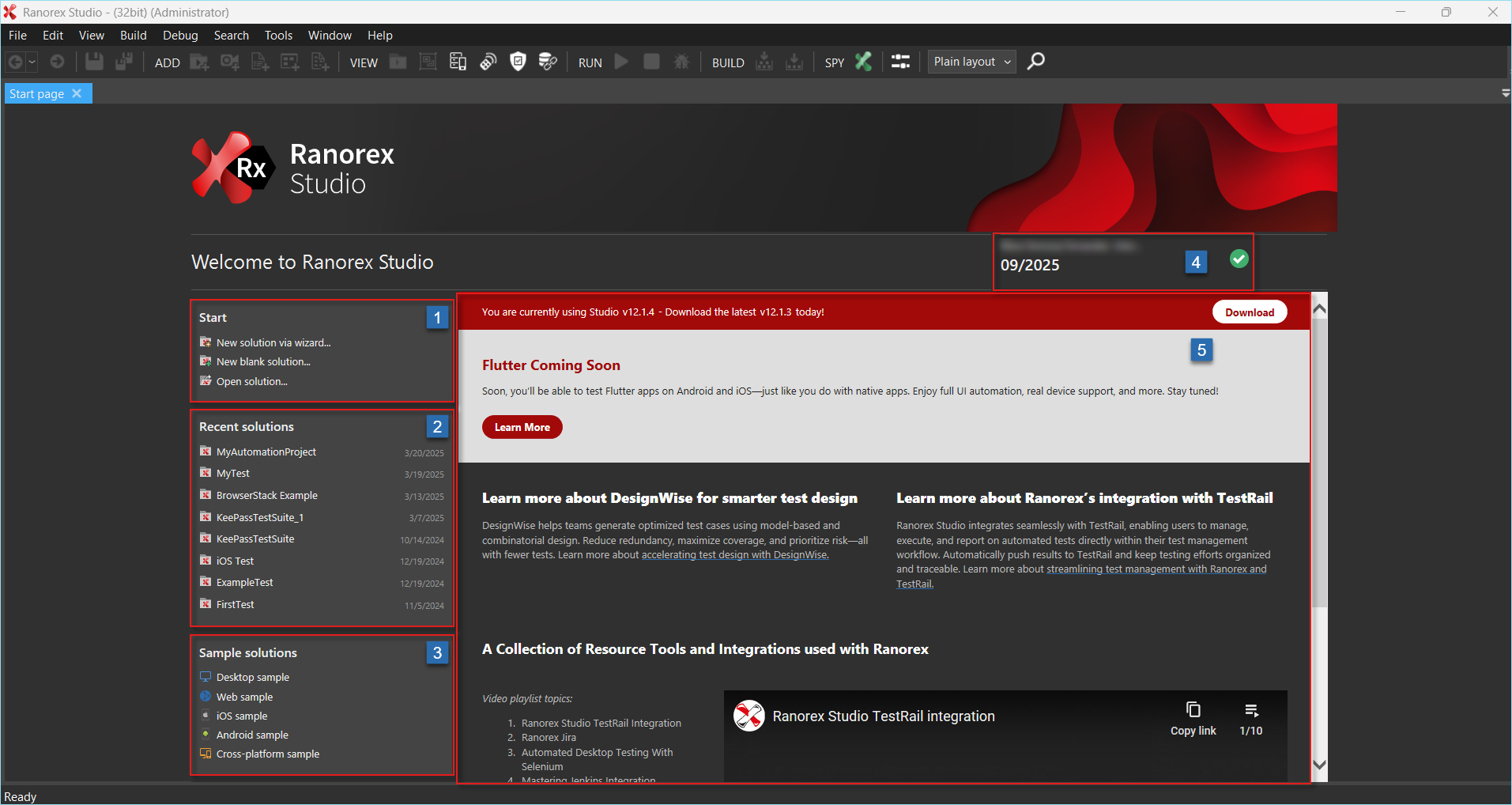Open the Plain layout dropdown

pos(971,61)
